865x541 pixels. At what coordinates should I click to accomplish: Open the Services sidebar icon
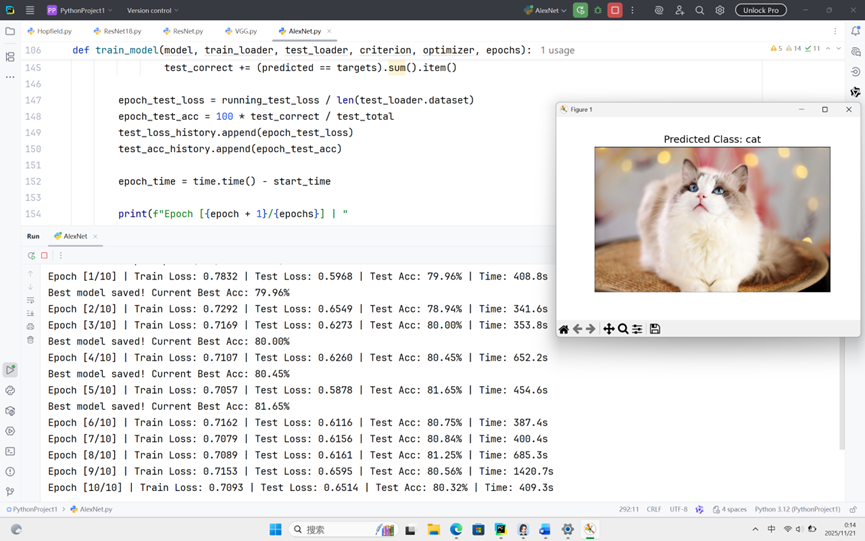point(10,431)
